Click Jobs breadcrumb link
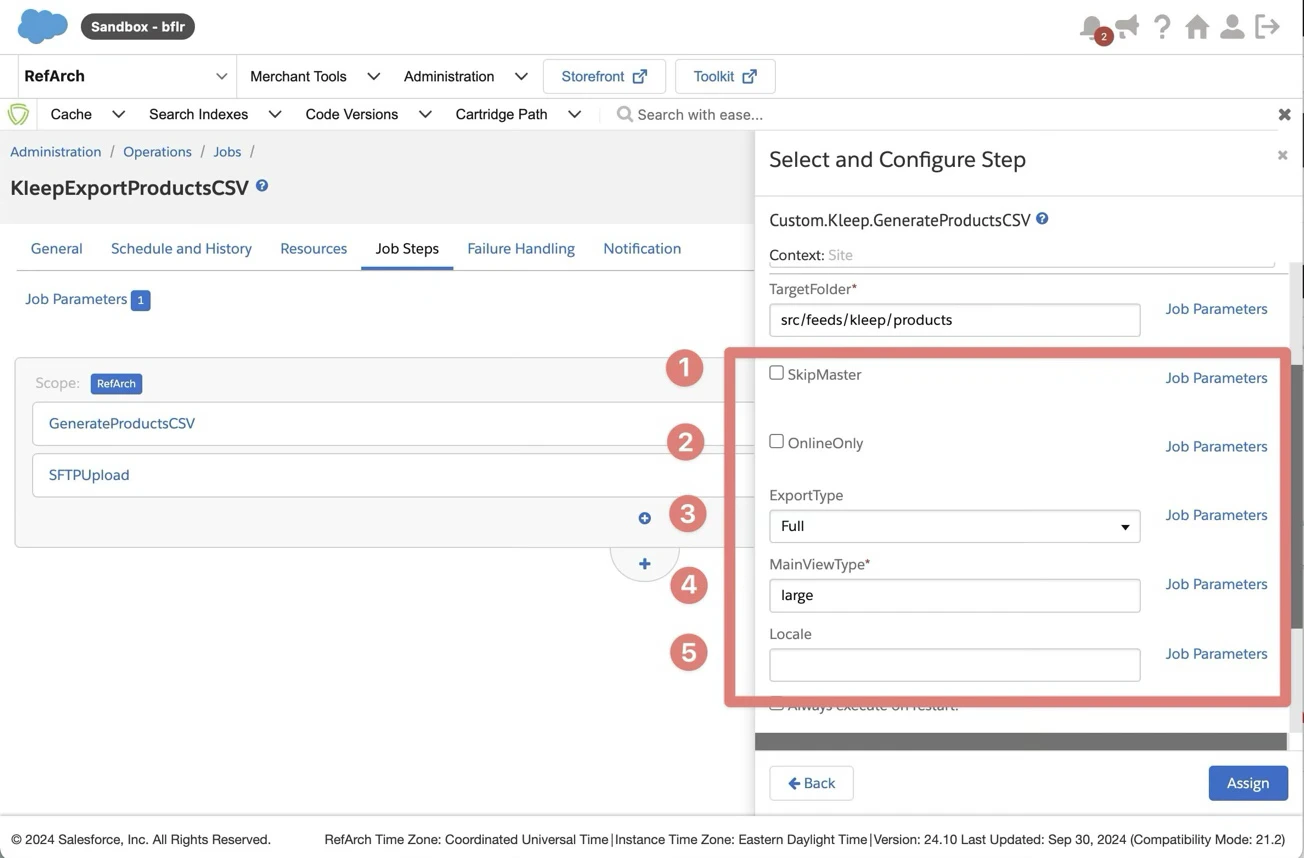Screen dimensions: 1304x858 [x=227, y=152]
